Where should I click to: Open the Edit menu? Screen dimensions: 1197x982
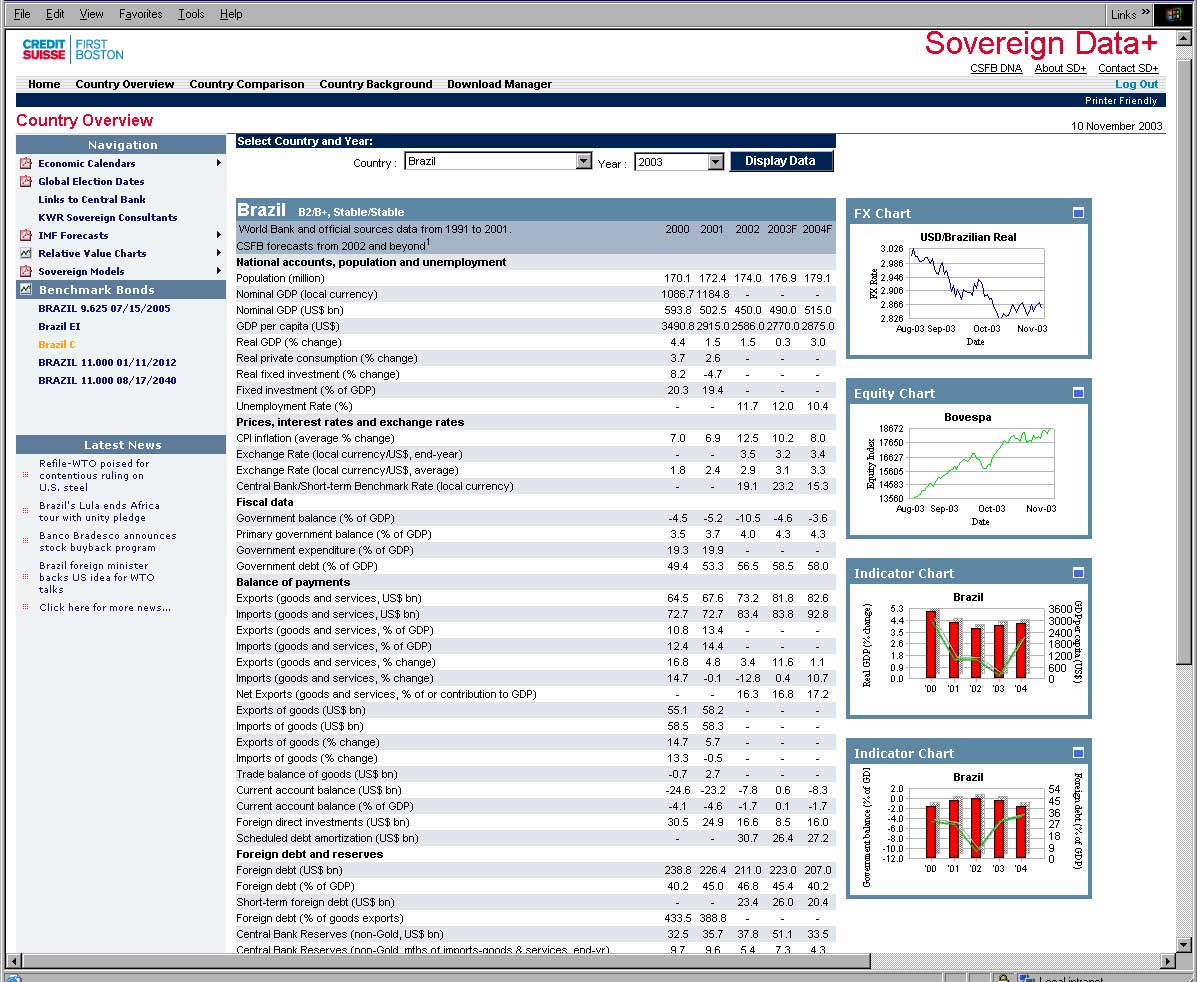[x=55, y=14]
